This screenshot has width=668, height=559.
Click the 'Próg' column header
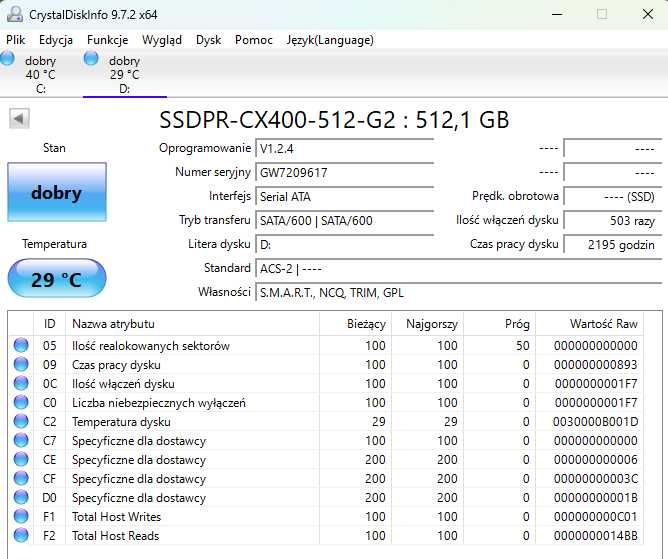click(499, 324)
